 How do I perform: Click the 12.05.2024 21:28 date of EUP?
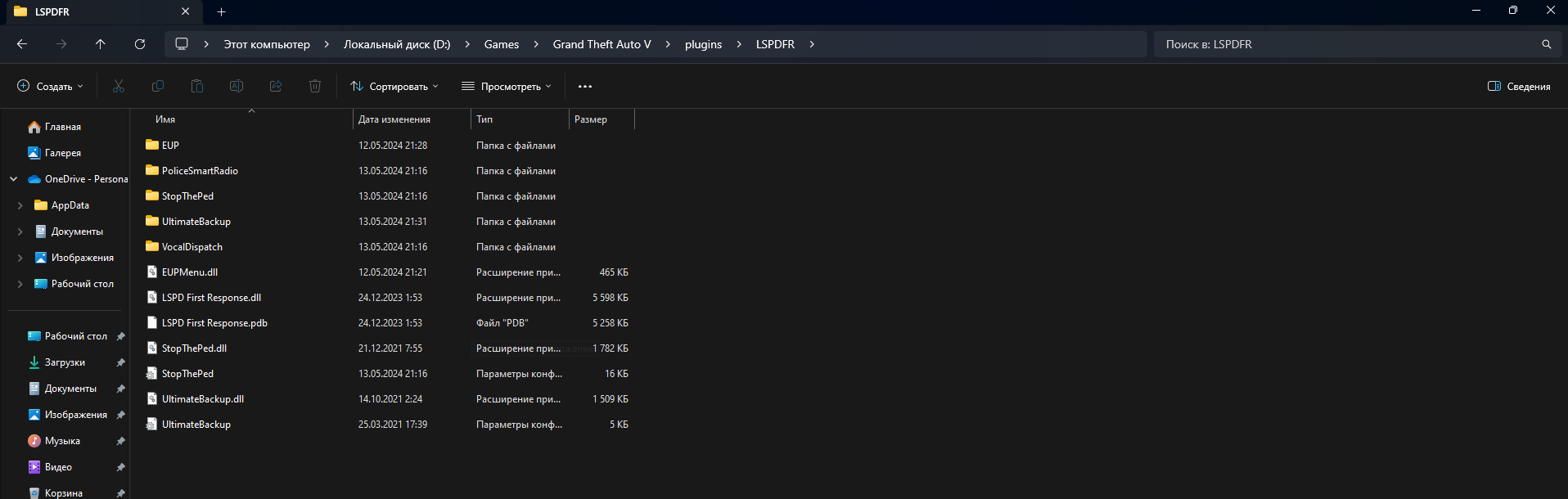[393, 146]
